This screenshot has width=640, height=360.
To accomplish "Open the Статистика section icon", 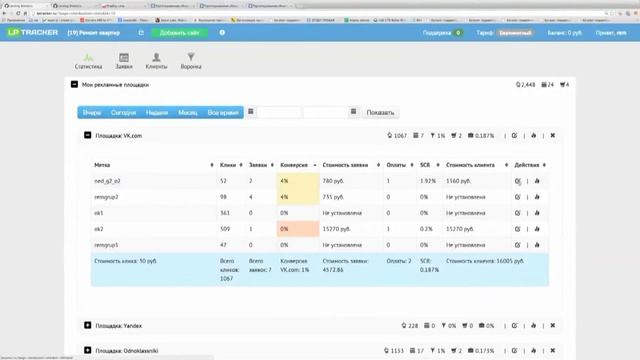I will 88,61.
